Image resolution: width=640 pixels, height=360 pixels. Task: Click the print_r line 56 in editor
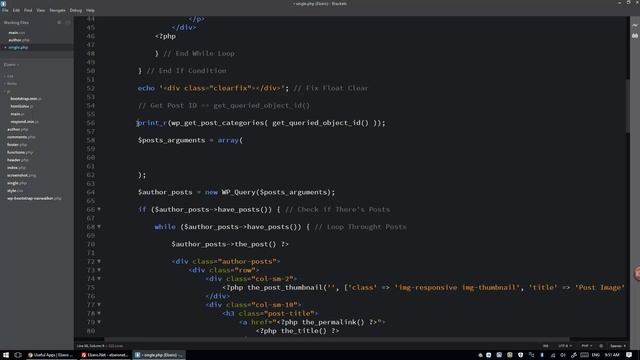tap(261, 123)
